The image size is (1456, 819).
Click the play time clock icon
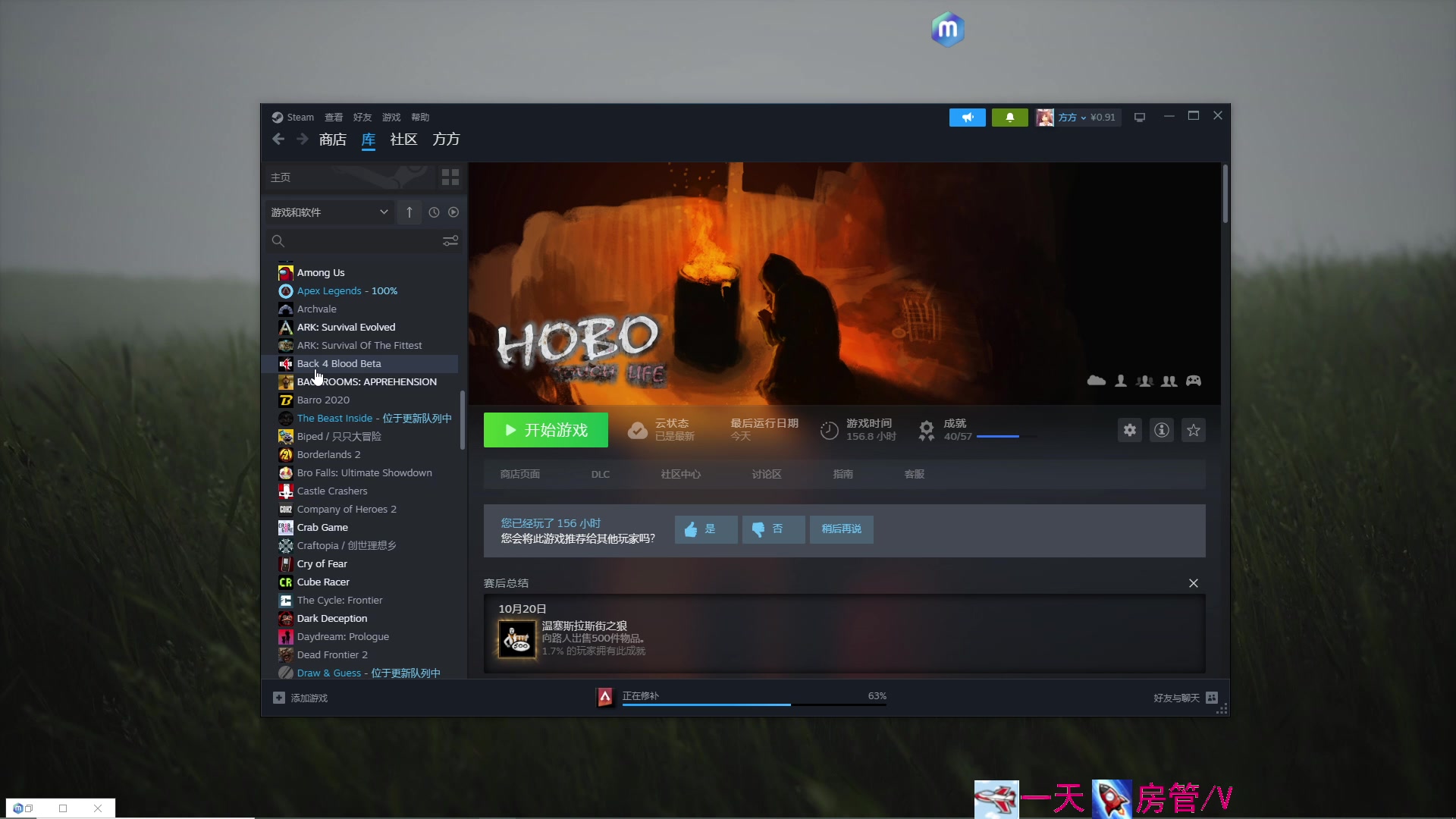pos(829,430)
